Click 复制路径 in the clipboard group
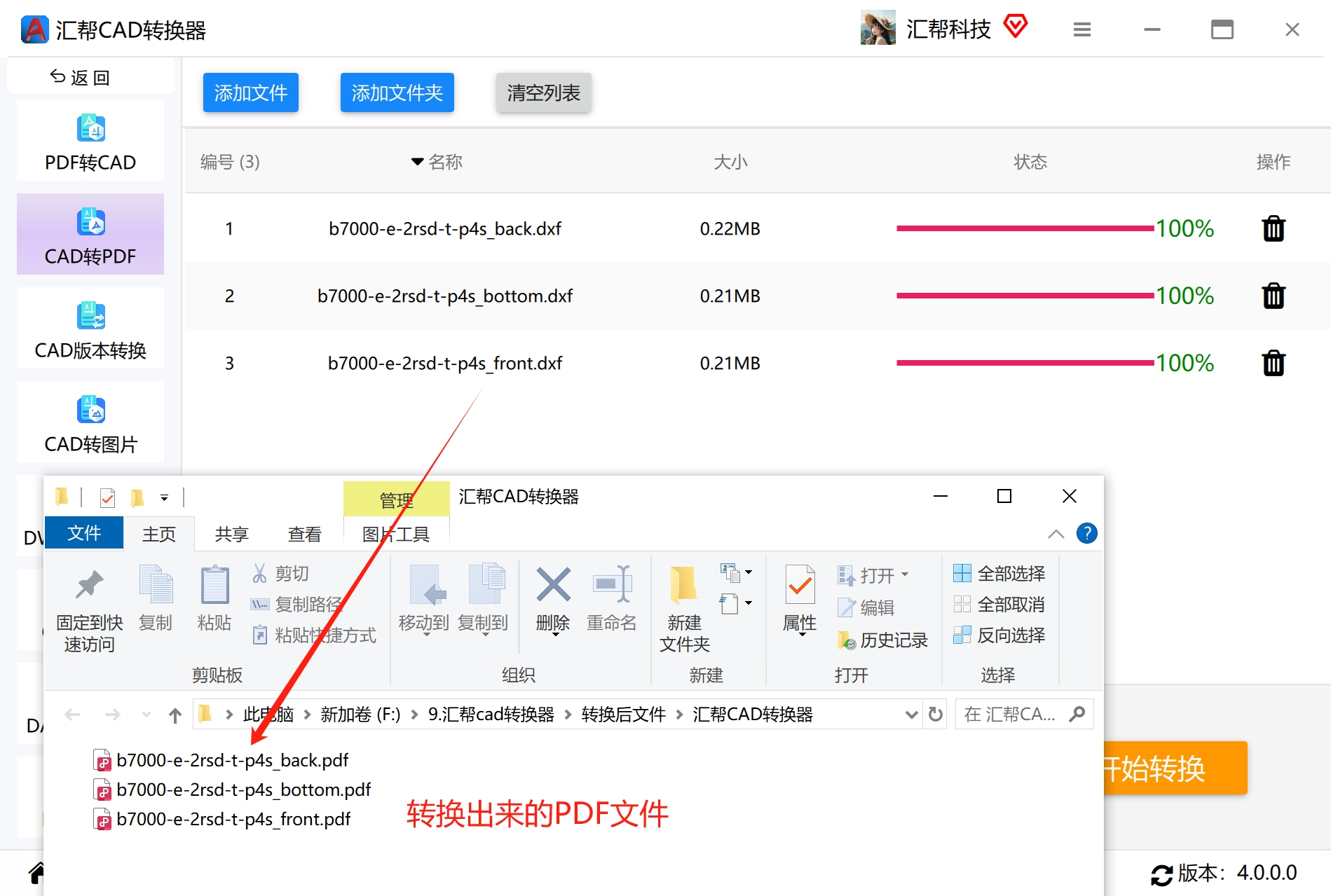Viewport: 1331px width, 896px height. (297, 604)
